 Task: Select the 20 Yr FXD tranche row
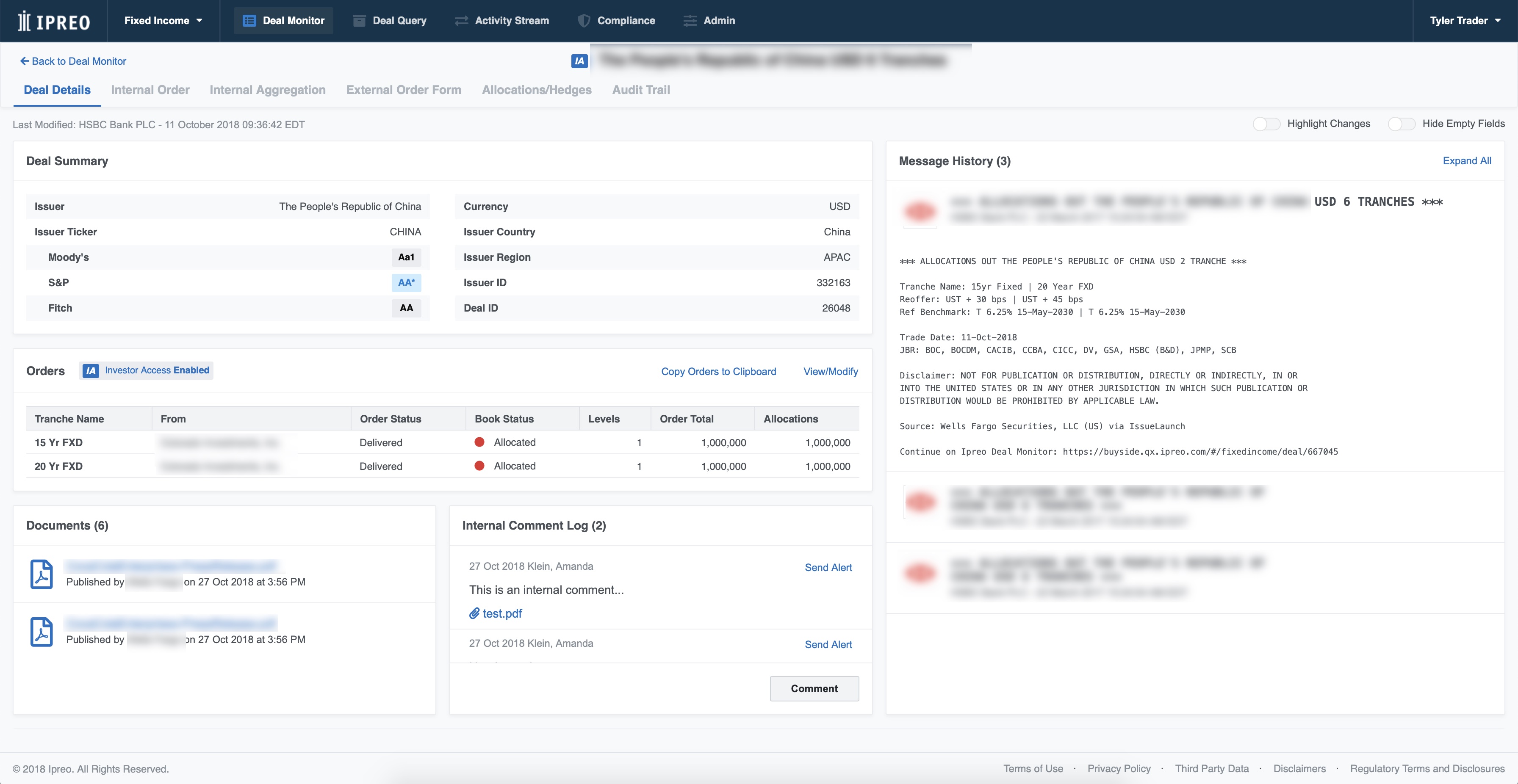tap(58, 466)
